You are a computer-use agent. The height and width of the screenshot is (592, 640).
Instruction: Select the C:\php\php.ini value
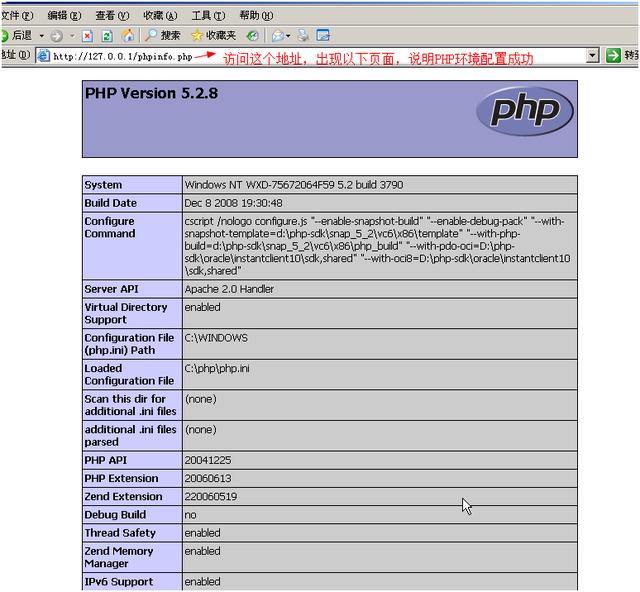pyautogui.click(x=217, y=368)
